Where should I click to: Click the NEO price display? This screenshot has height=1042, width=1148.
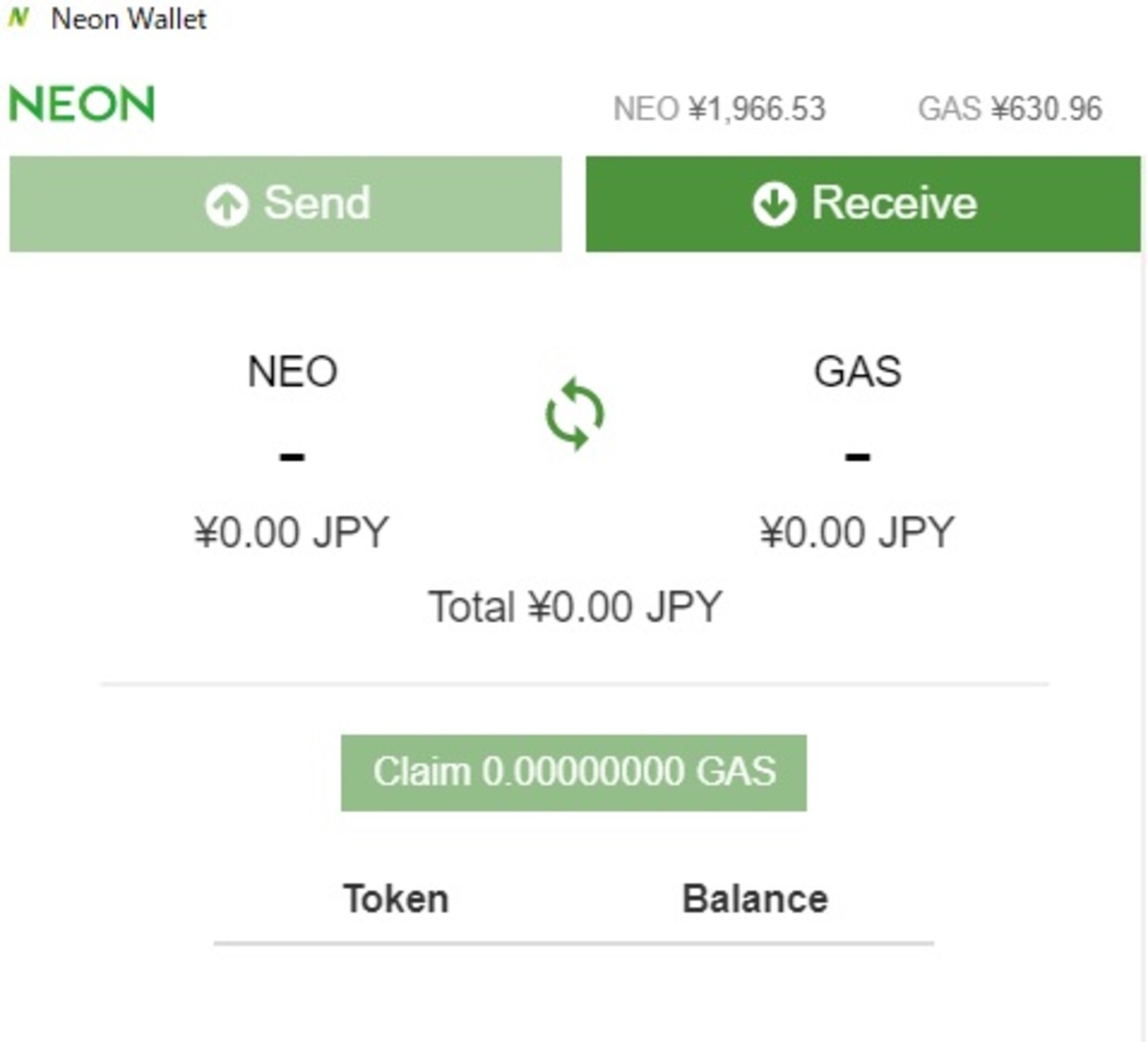tap(720, 109)
